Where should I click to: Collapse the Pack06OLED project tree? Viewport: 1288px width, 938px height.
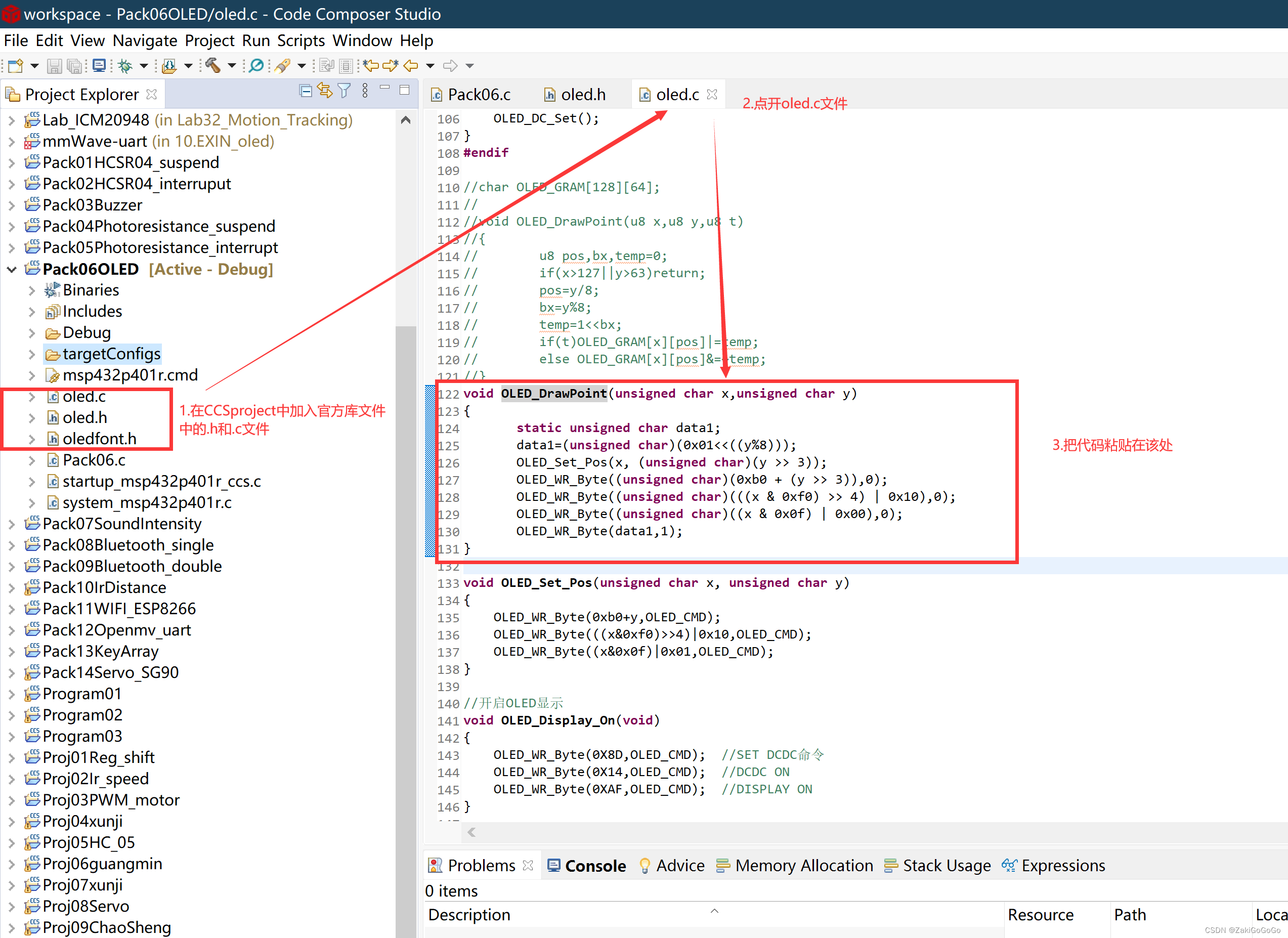11,269
